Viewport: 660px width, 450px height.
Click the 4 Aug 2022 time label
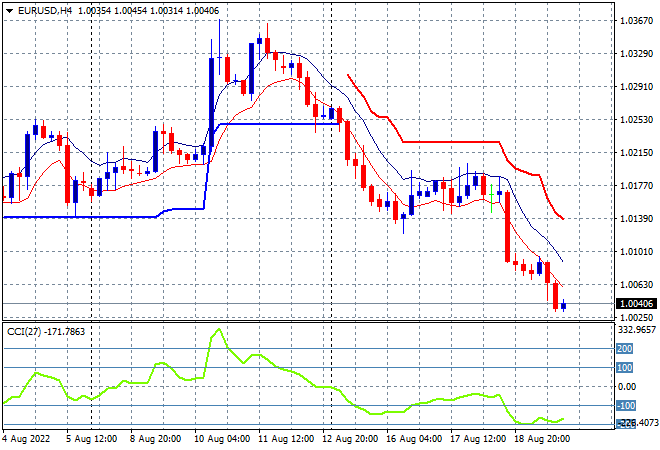[x=26, y=439]
